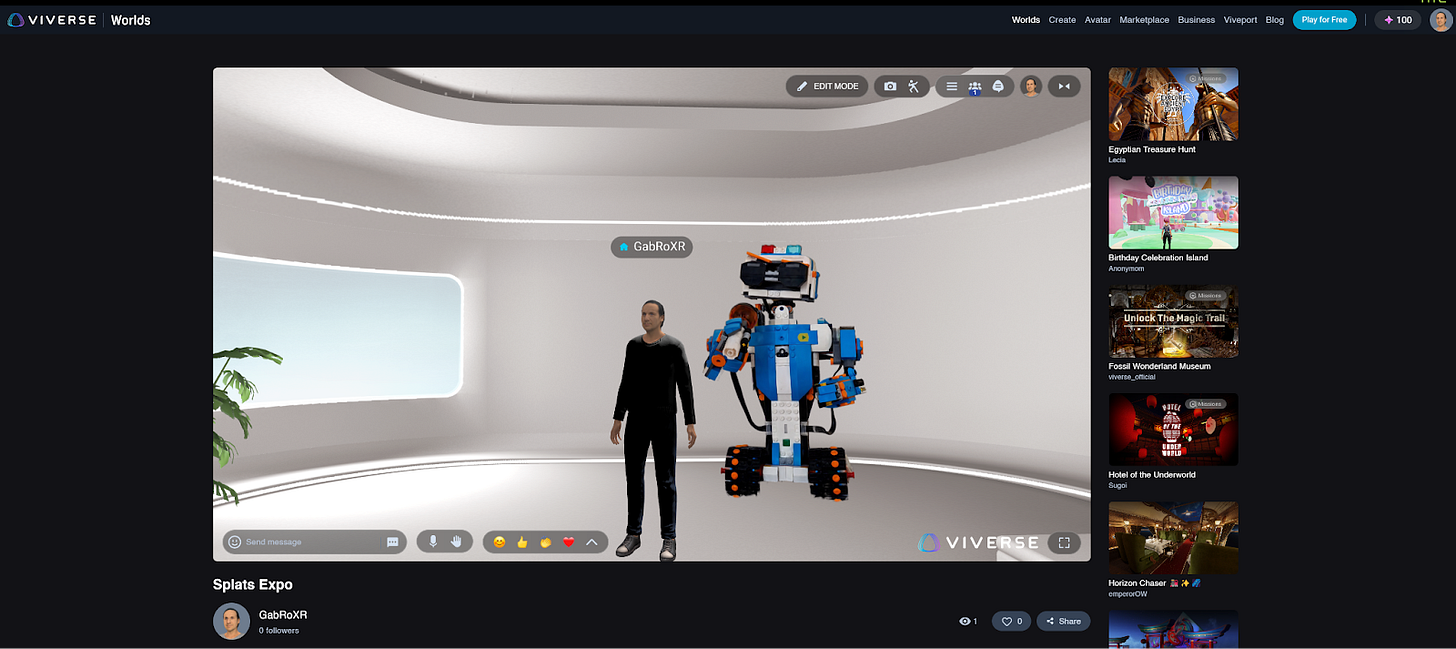This screenshot has height=649, width=1456.
Task: Open the avatar motion capture tool
Action: pos(913,86)
